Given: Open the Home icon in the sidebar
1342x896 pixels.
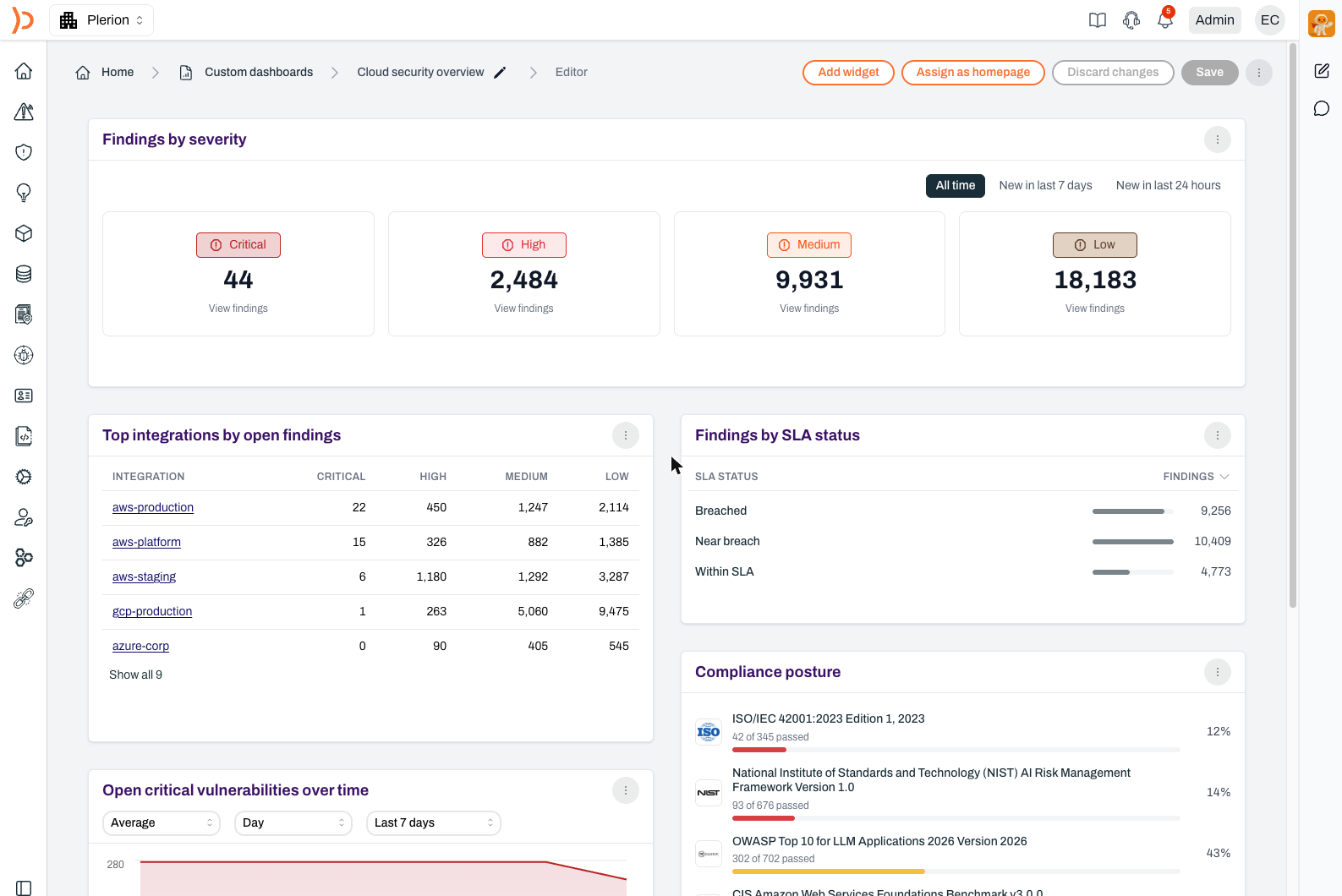Looking at the screenshot, I should 23,71.
